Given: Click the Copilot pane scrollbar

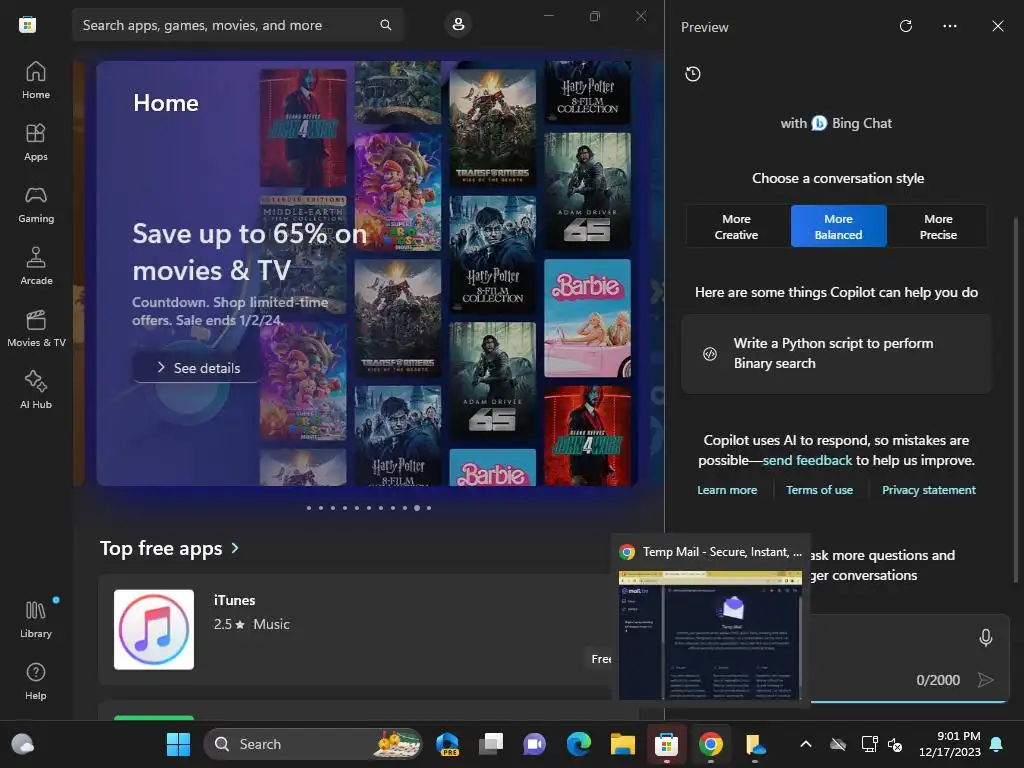Looking at the screenshot, I should pos(1016,398).
